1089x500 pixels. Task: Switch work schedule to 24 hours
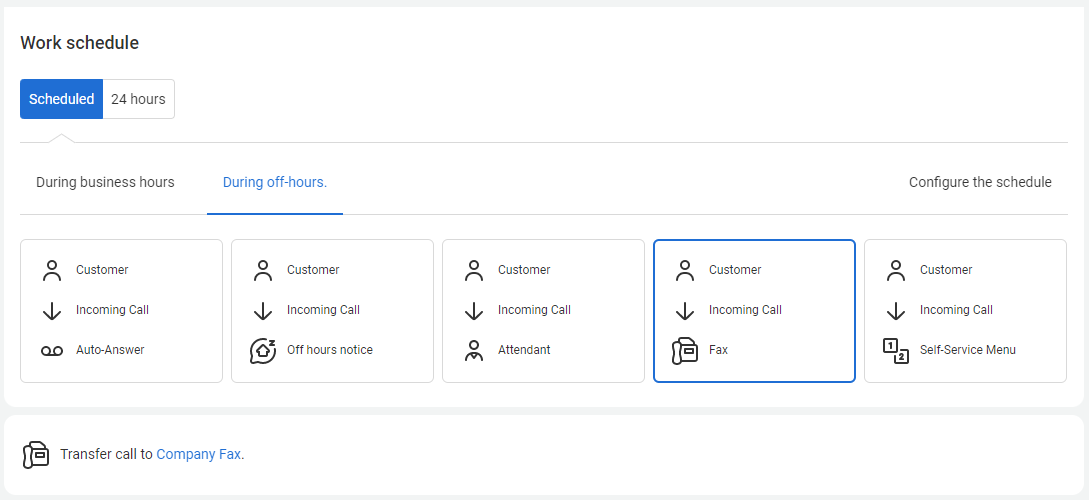point(138,99)
